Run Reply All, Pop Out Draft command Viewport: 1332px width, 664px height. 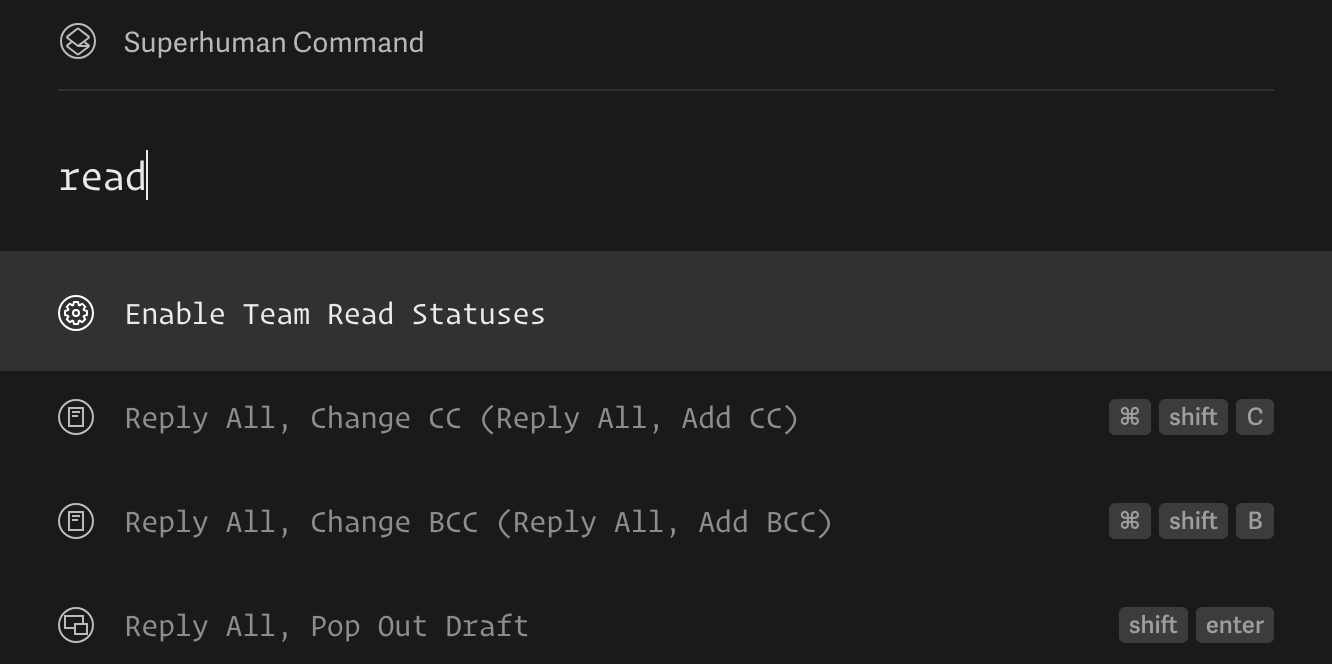666,625
